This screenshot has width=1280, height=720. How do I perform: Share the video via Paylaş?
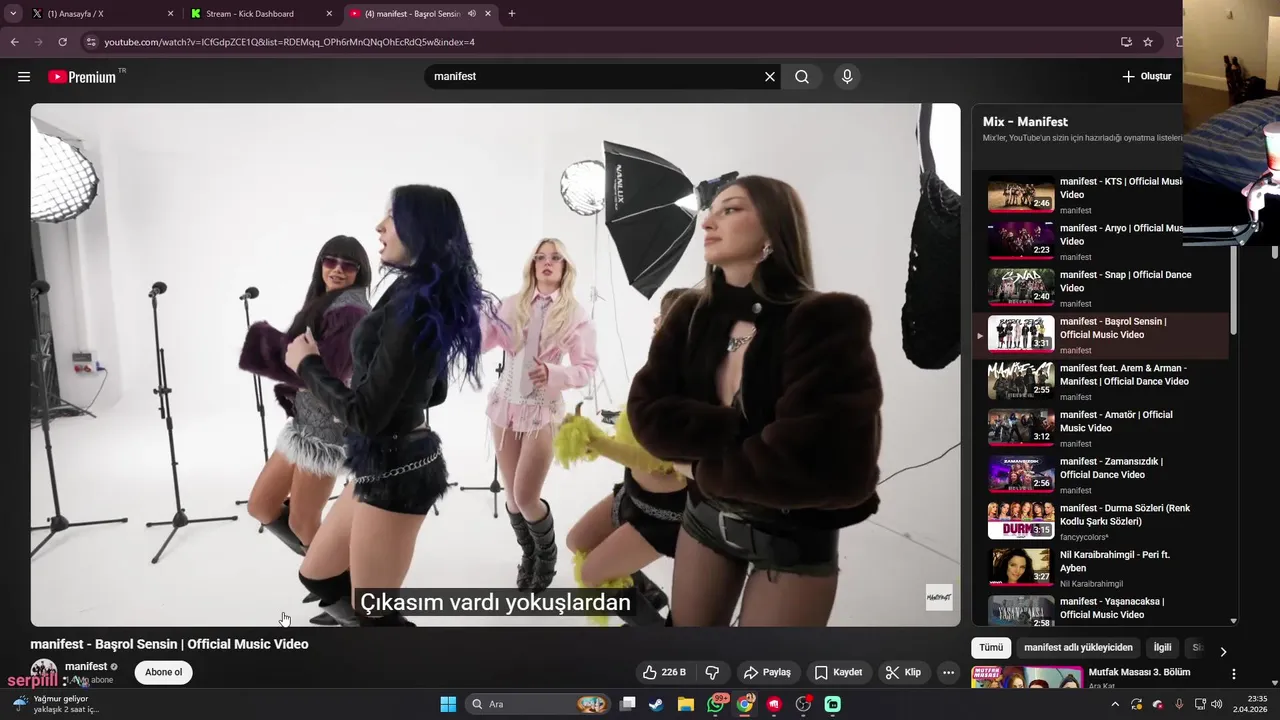tap(767, 672)
